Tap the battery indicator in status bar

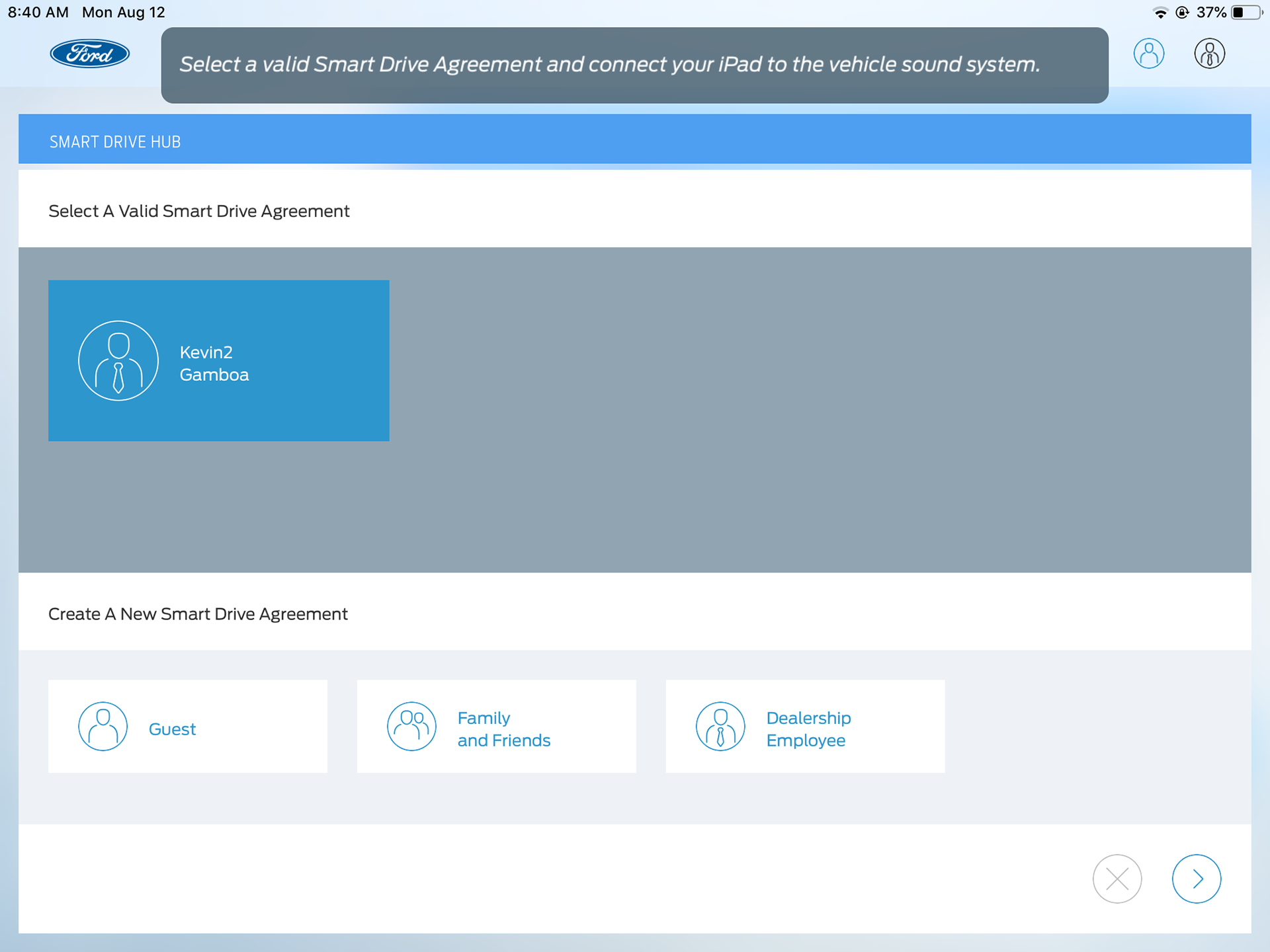point(1246,13)
